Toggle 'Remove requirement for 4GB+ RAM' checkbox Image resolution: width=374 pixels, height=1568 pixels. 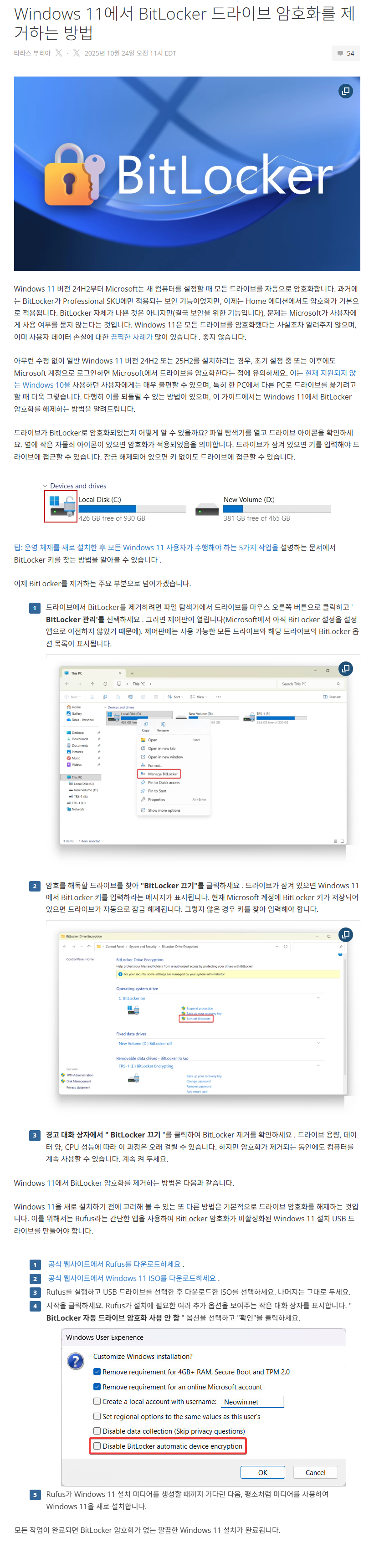pos(96,1371)
